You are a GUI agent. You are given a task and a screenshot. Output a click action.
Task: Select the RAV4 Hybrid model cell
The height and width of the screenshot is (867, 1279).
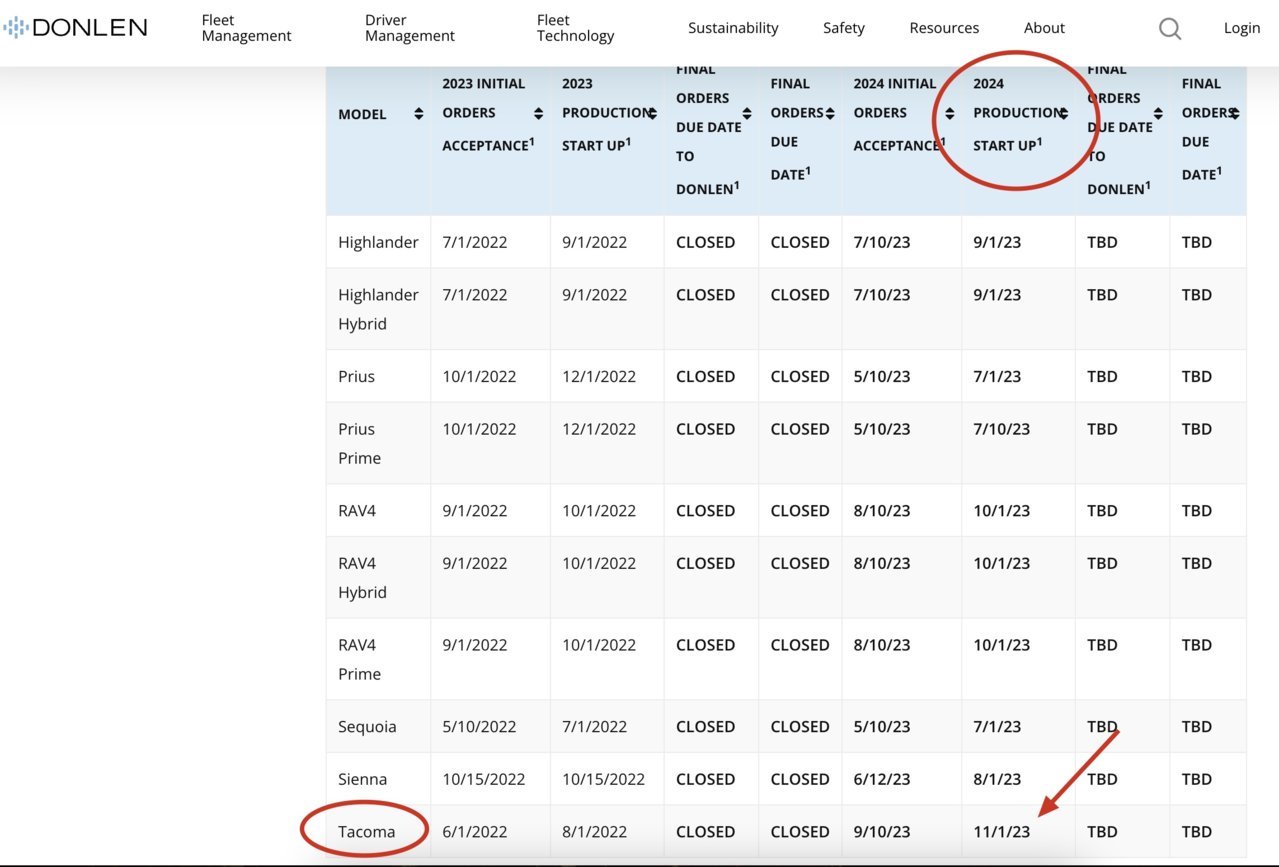(378, 578)
